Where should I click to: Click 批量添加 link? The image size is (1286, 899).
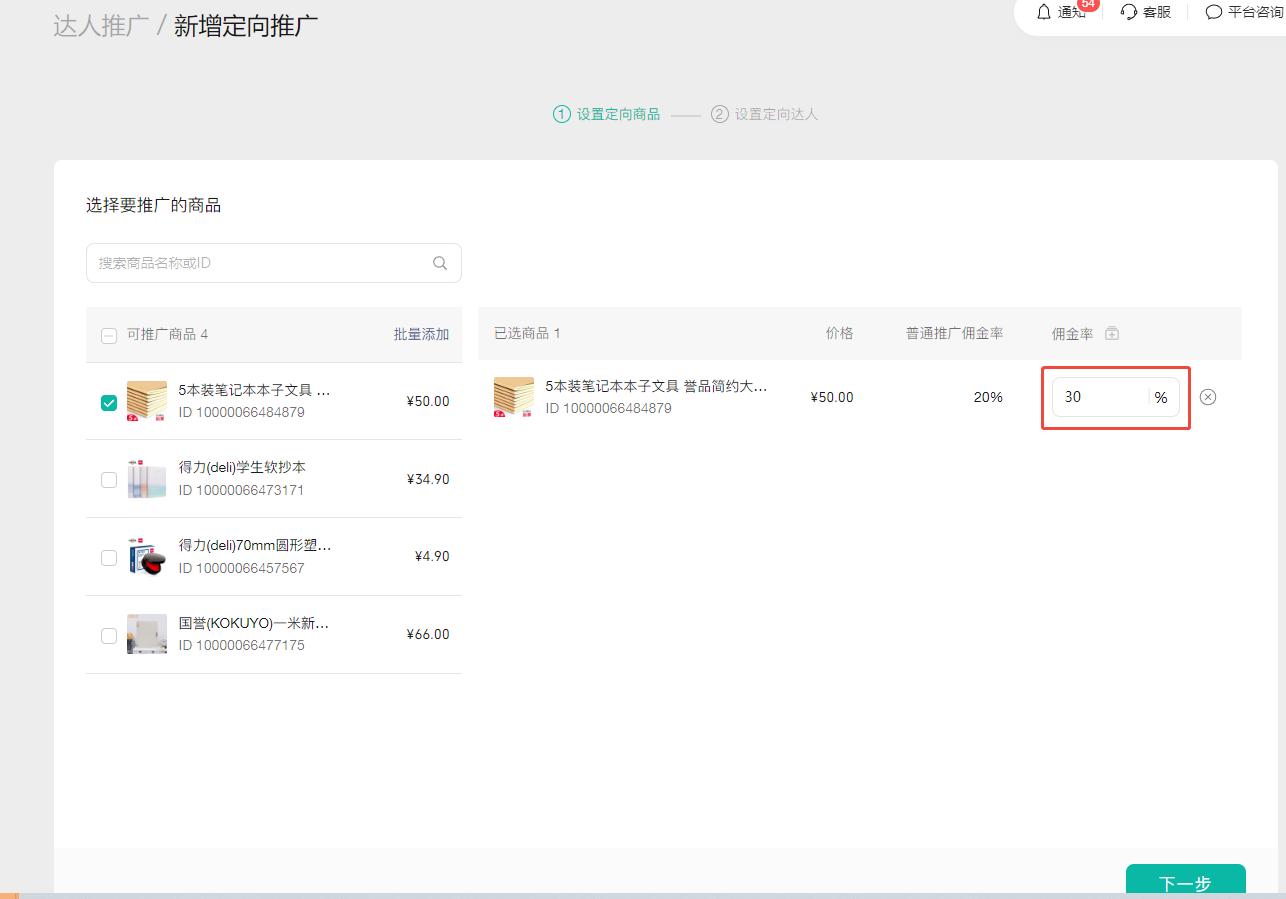coord(421,335)
